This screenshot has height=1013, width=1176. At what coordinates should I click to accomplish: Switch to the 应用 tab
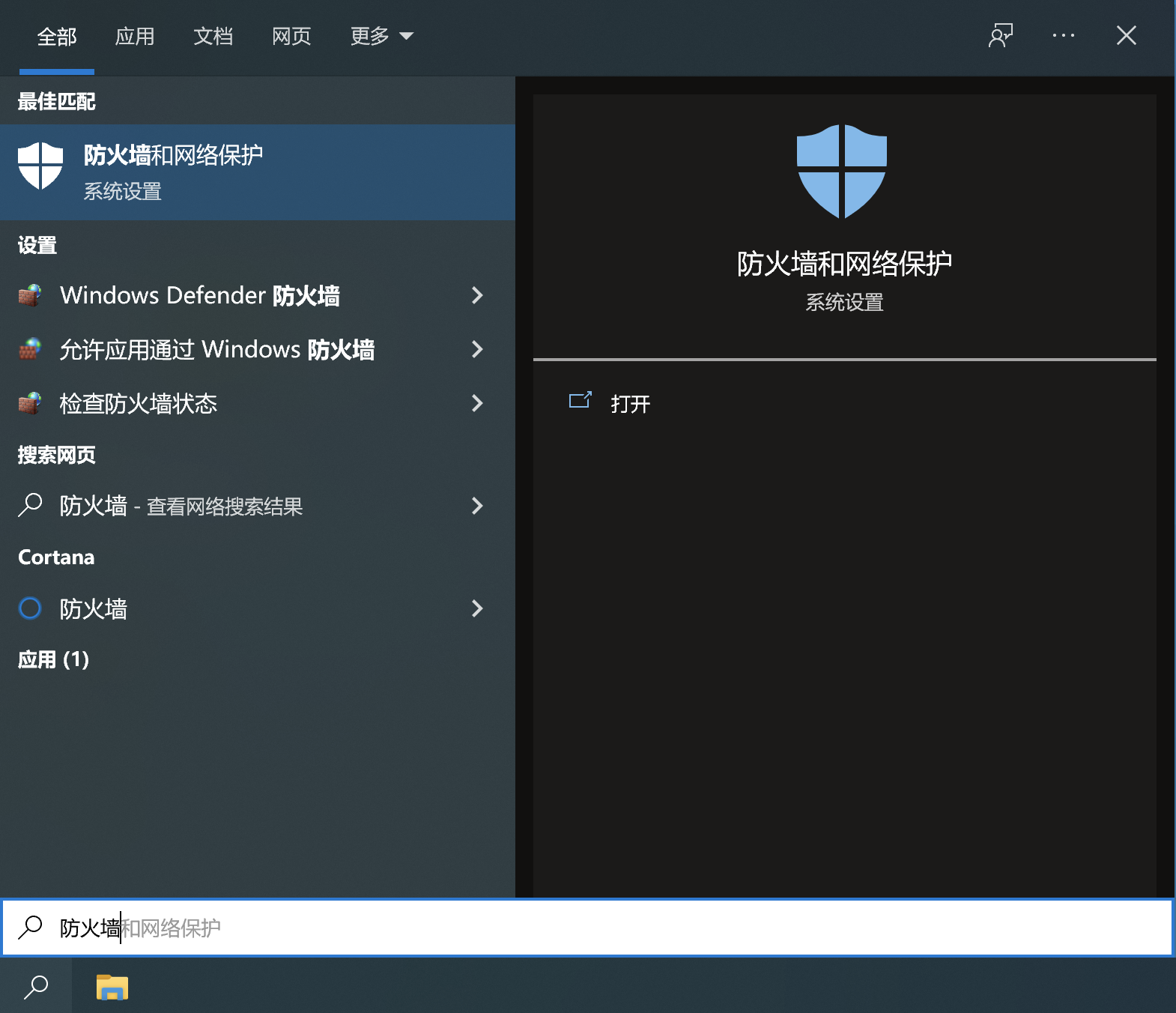coord(135,36)
